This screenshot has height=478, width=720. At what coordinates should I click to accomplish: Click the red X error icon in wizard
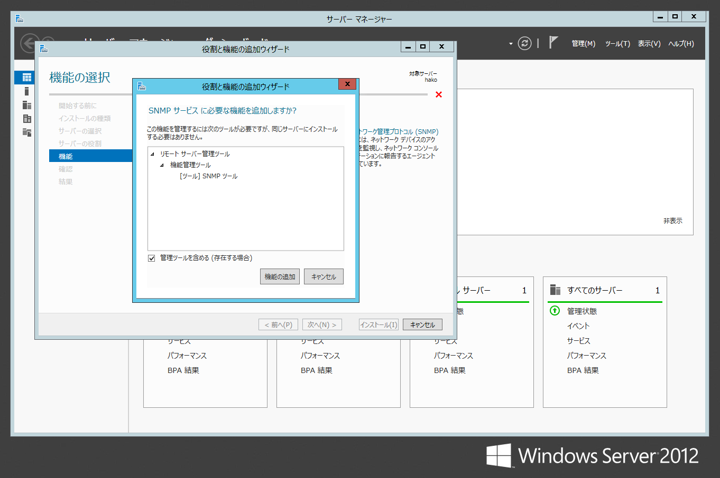(x=439, y=95)
